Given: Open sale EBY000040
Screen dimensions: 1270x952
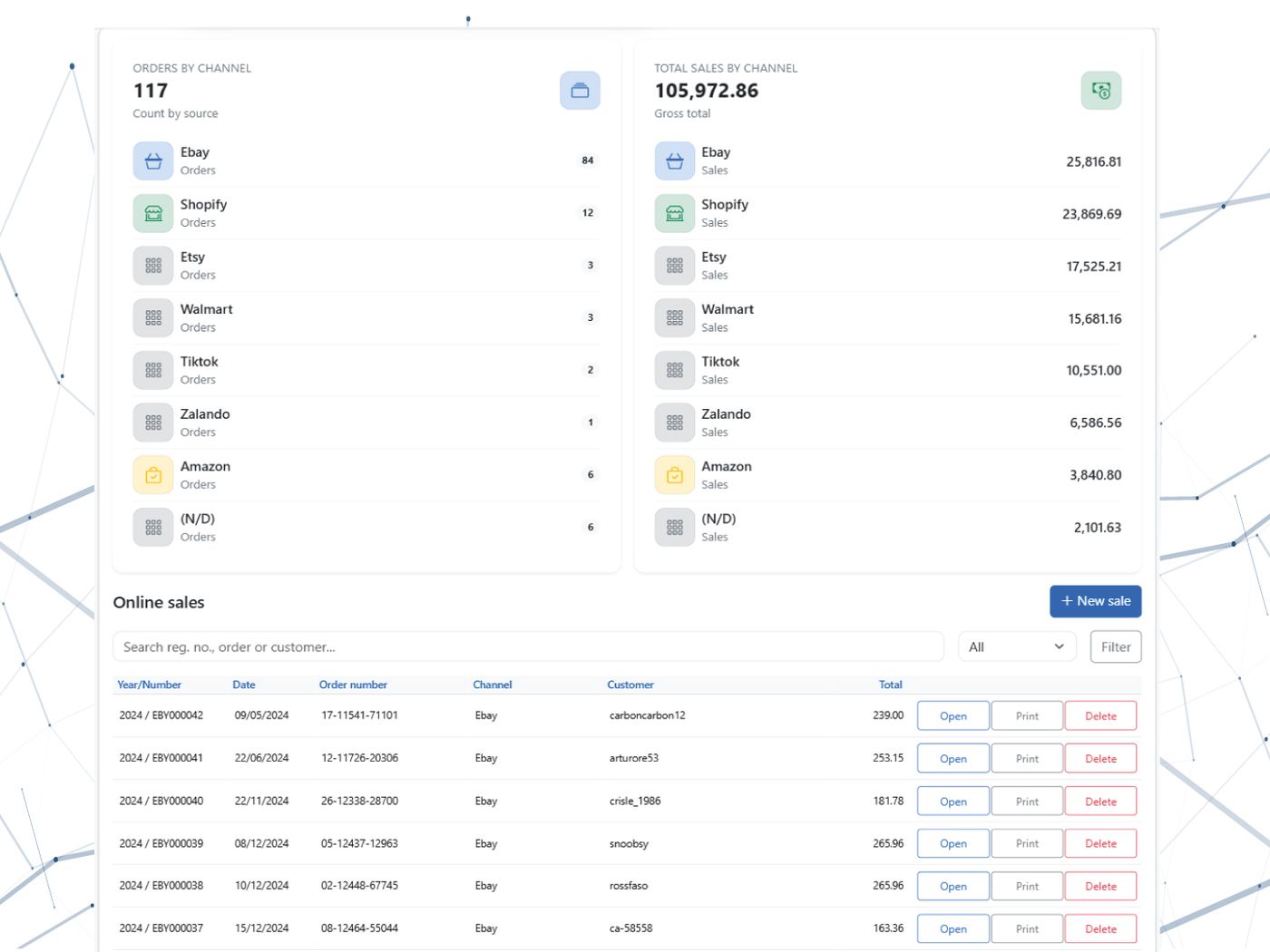Looking at the screenshot, I should pos(953,801).
